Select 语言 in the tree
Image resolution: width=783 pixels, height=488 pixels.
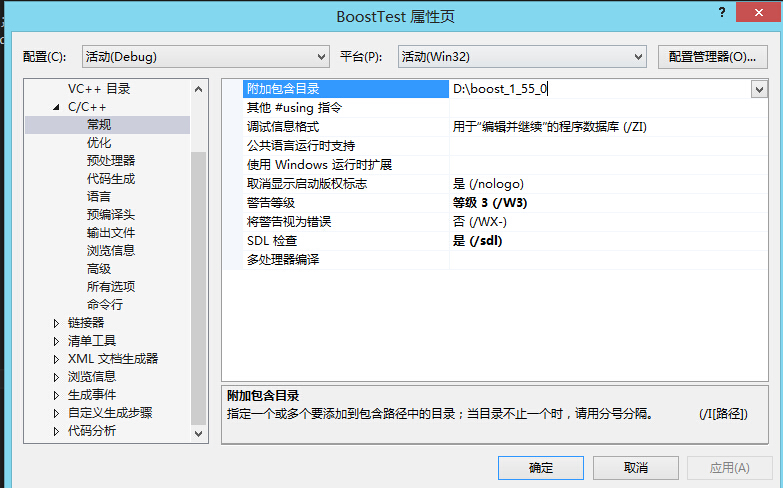[x=99, y=197]
